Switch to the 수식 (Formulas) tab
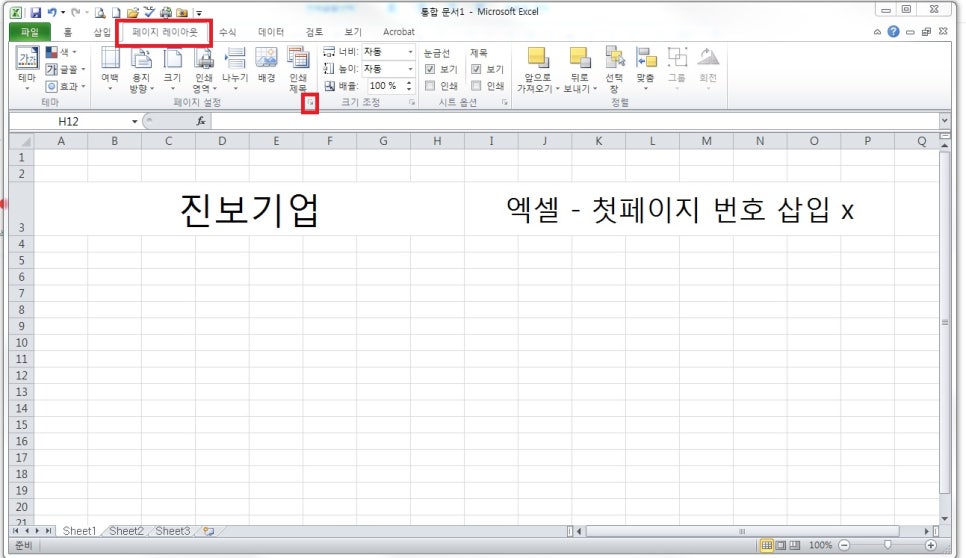This screenshot has width=966, height=558. click(227, 32)
